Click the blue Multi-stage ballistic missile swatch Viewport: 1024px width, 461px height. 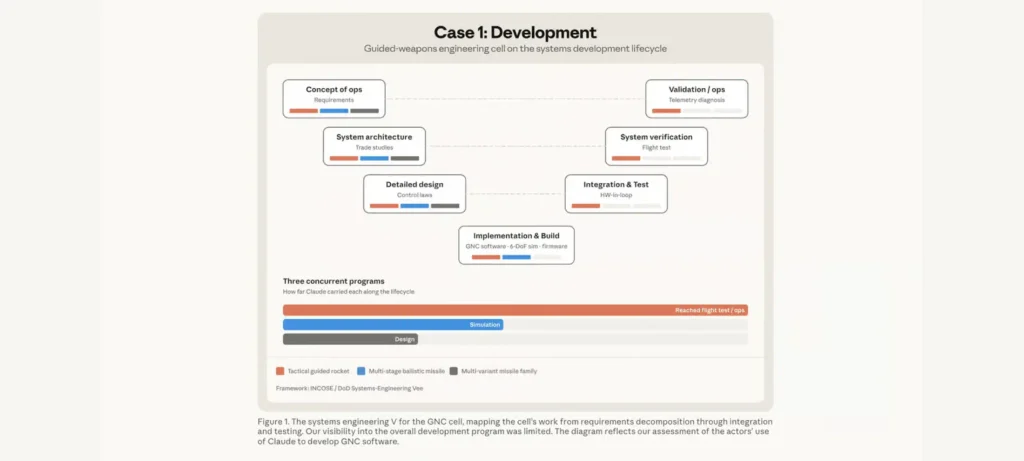point(361,371)
